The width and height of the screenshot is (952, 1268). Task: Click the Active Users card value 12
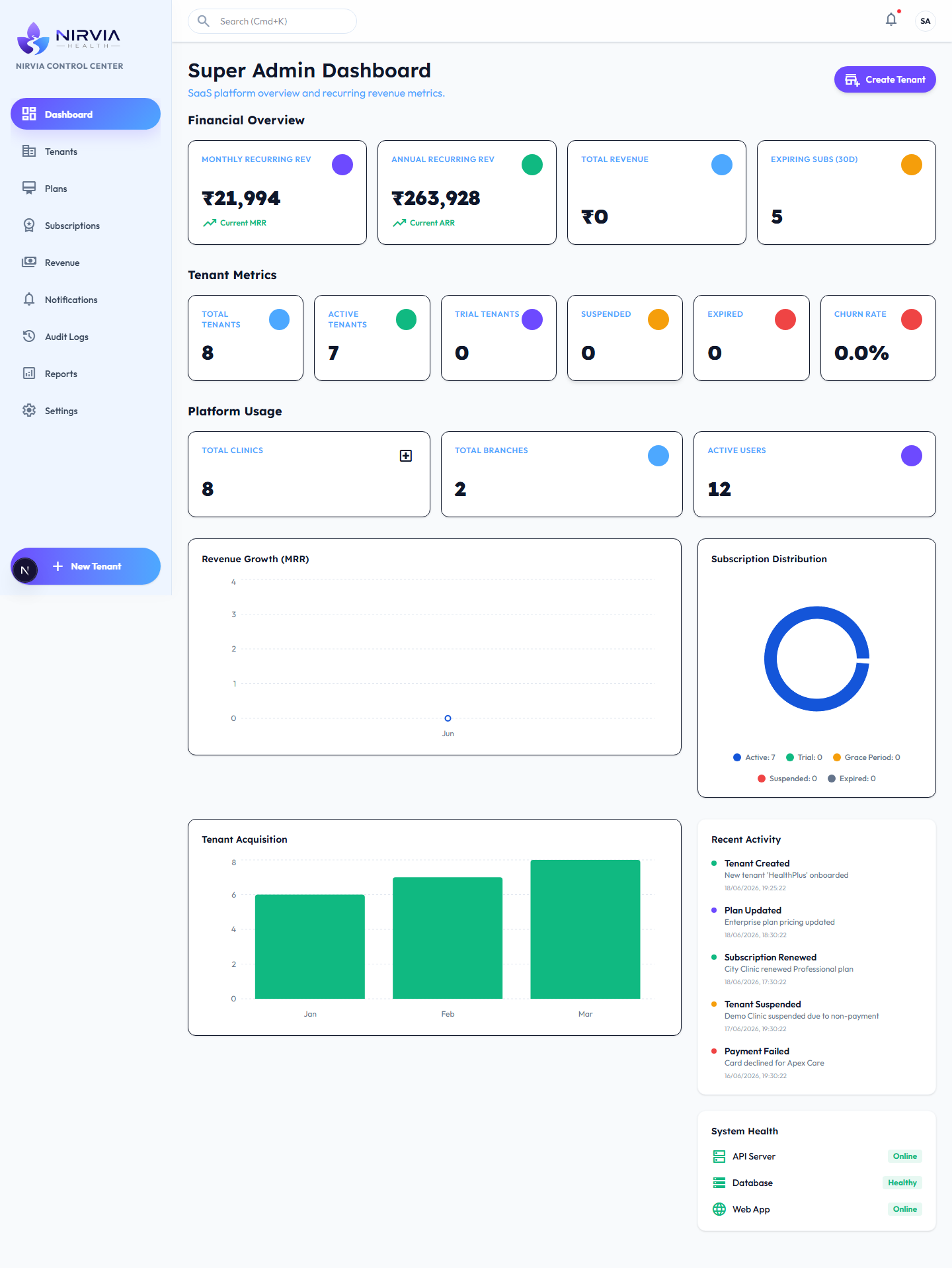719,489
